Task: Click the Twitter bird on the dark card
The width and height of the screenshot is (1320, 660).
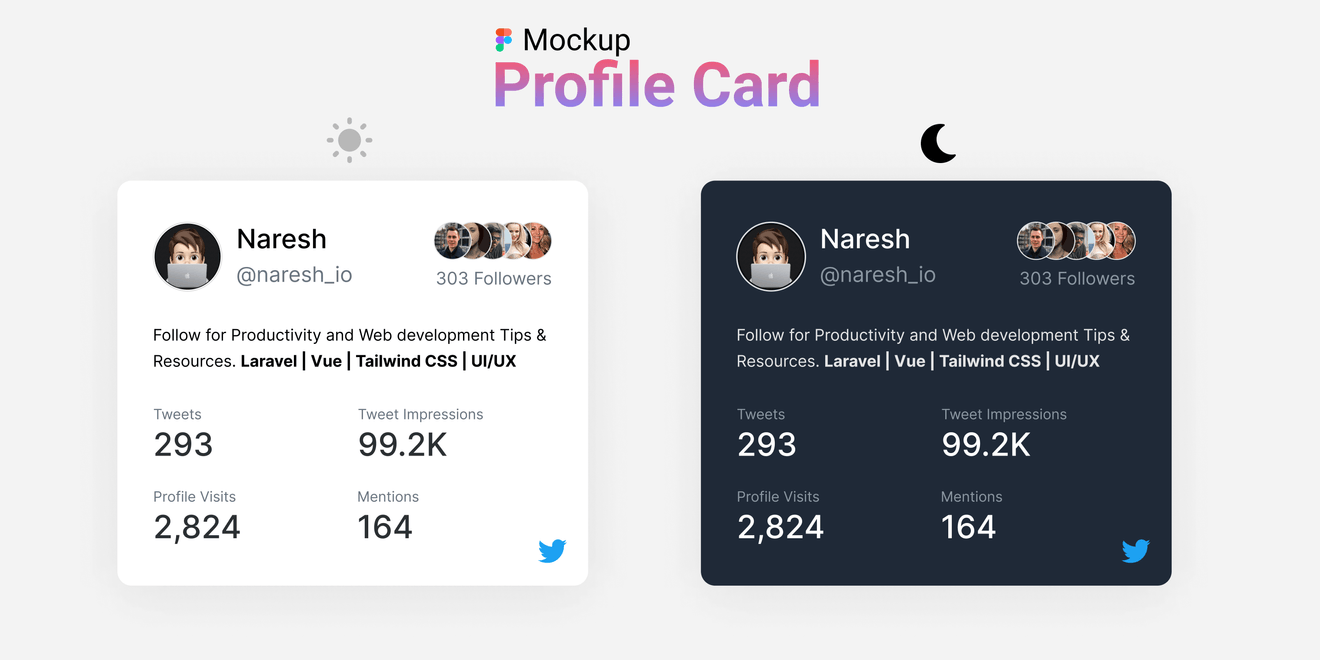Action: click(1135, 551)
